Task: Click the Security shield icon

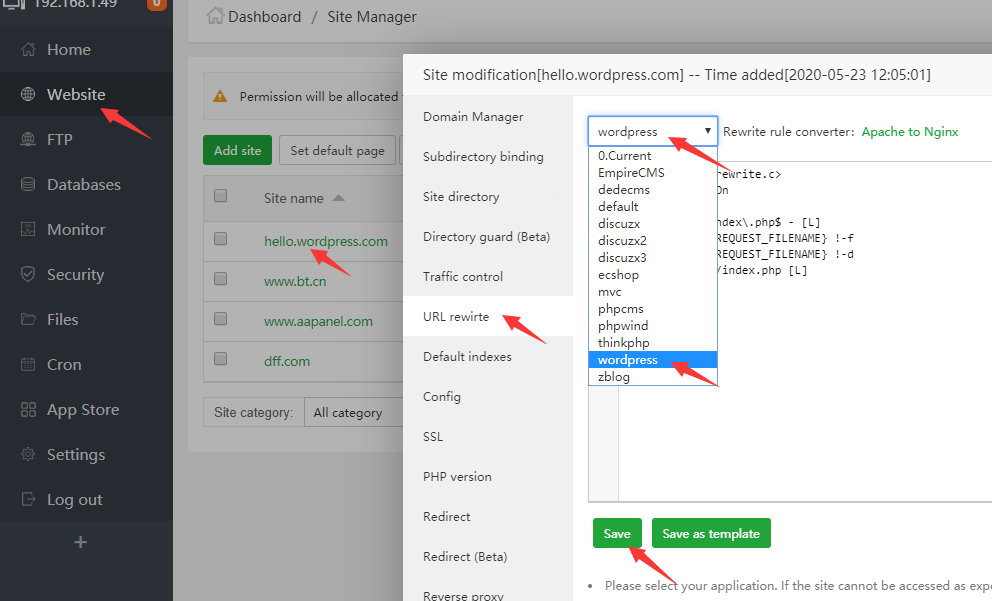Action: click(x=28, y=275)
